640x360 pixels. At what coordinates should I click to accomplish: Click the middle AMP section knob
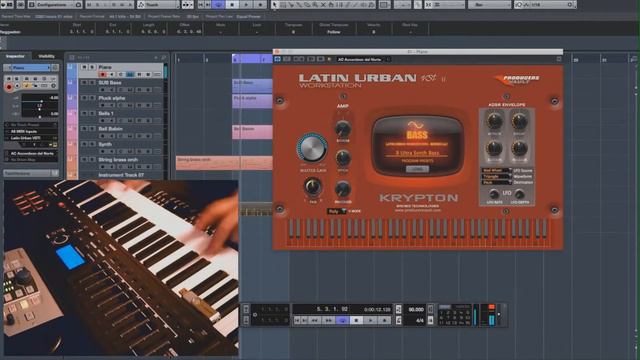pos(343,158)
